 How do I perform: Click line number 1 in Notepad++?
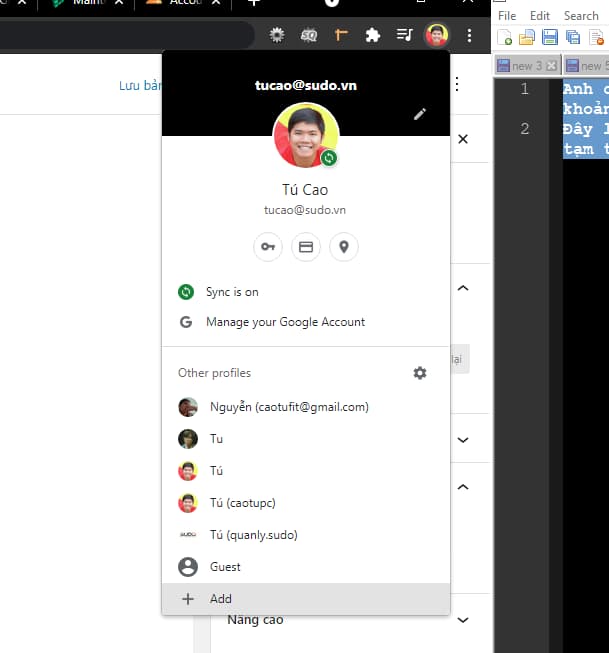(x=524, y=88)
